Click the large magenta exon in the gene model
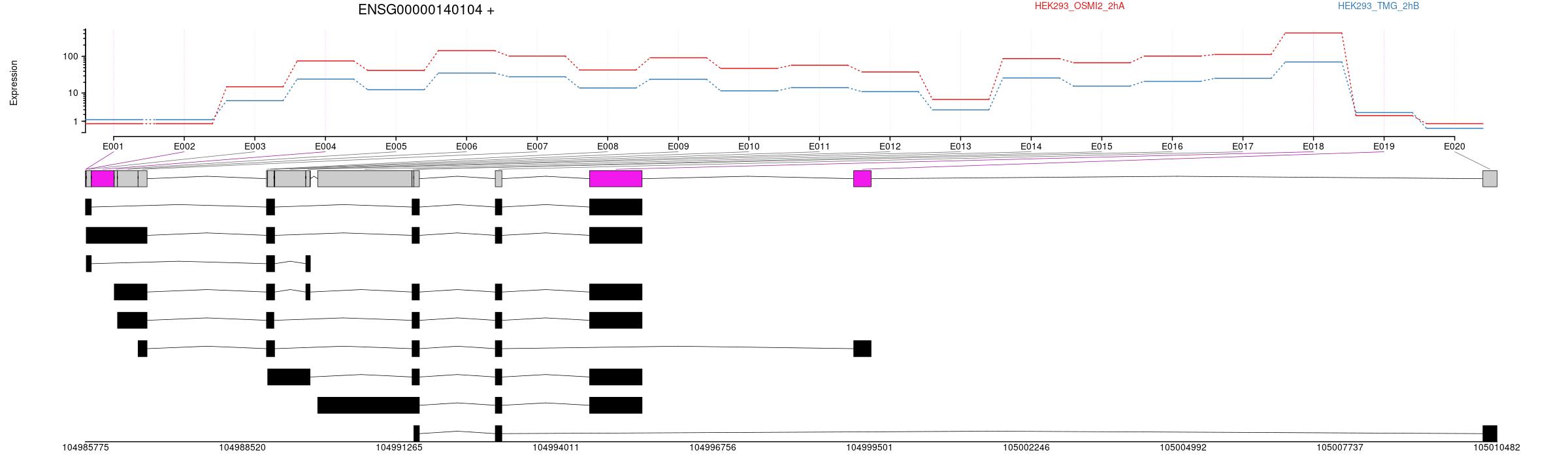 click(615, 179)
